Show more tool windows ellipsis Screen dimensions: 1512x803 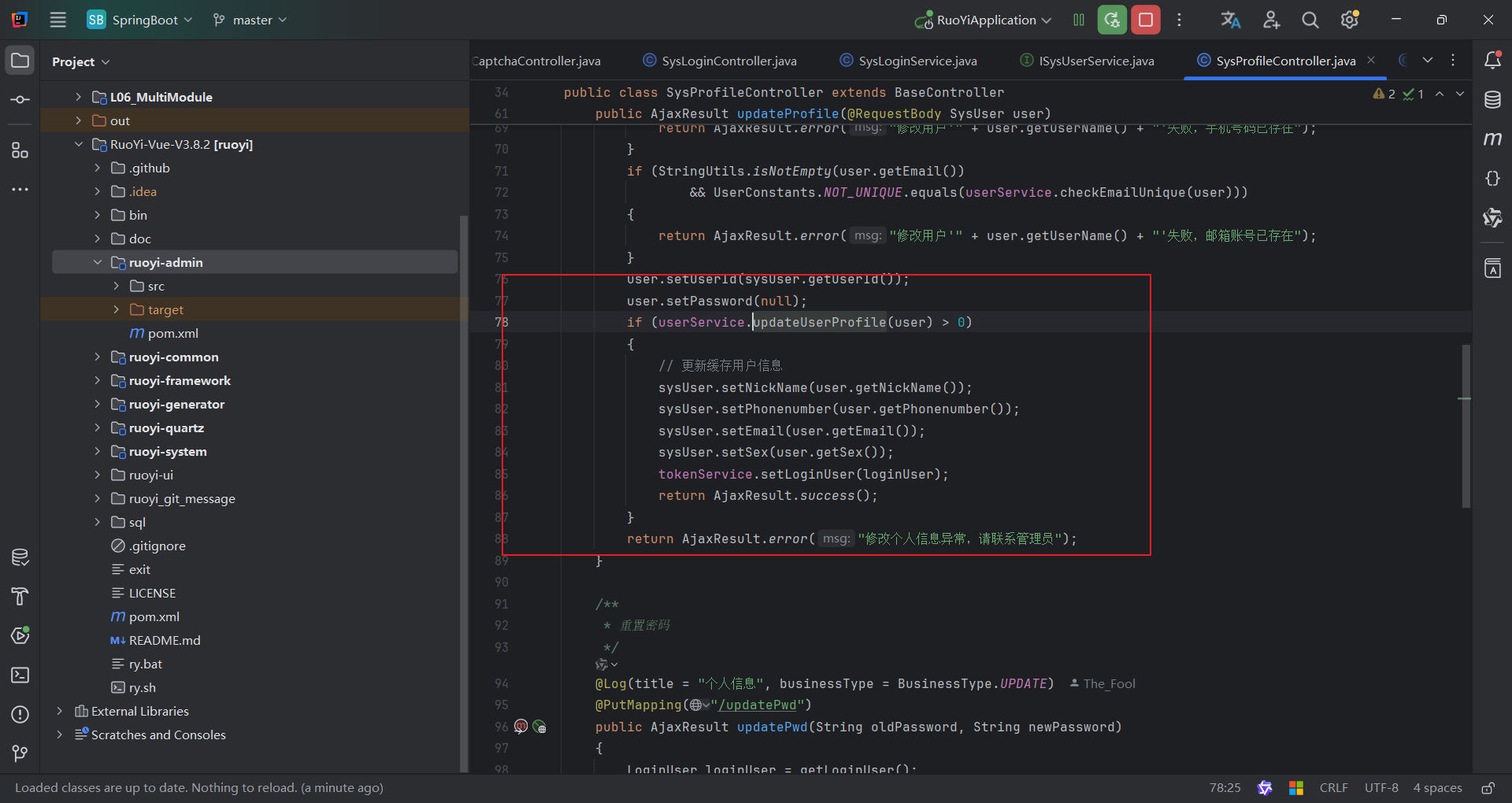click(20, 190)
